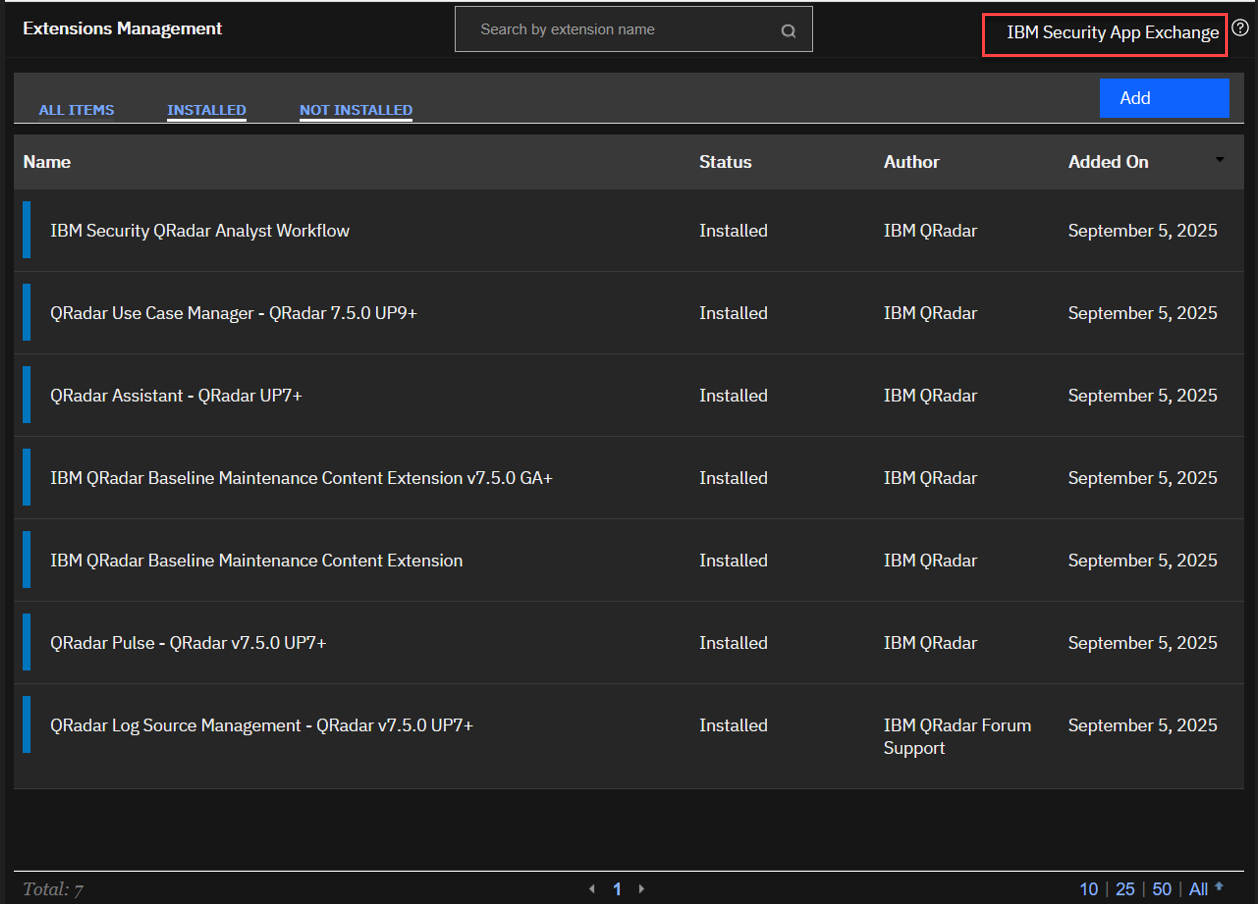1258x904 pixels.
Task: Select IBM Security QRadar Analyst Workflow row
Action: pyautogui.click(x=200, y=231)
